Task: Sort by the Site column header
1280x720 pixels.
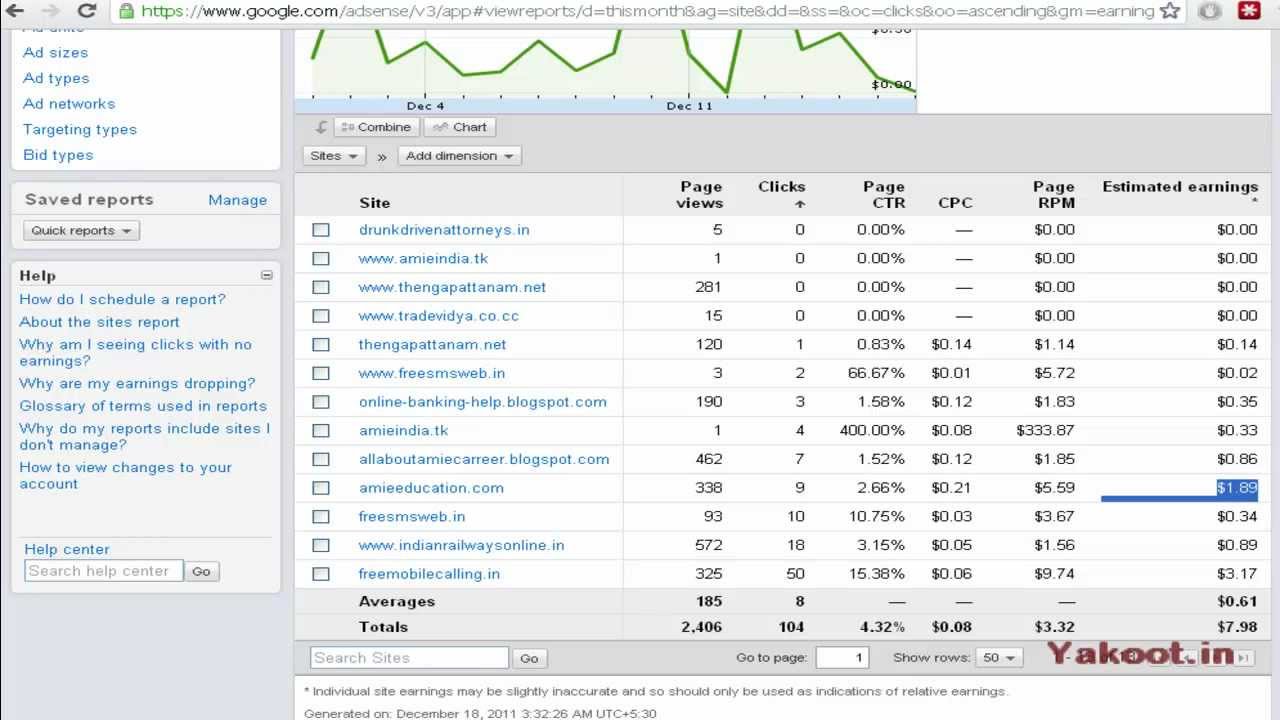Action: click(375, 203)
